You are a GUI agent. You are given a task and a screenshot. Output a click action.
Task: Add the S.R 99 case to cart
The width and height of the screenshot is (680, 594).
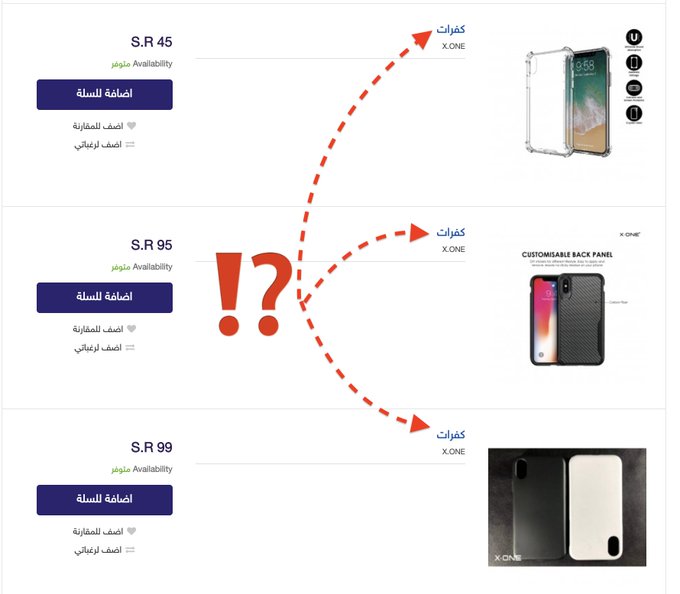(x=105, y=500)
